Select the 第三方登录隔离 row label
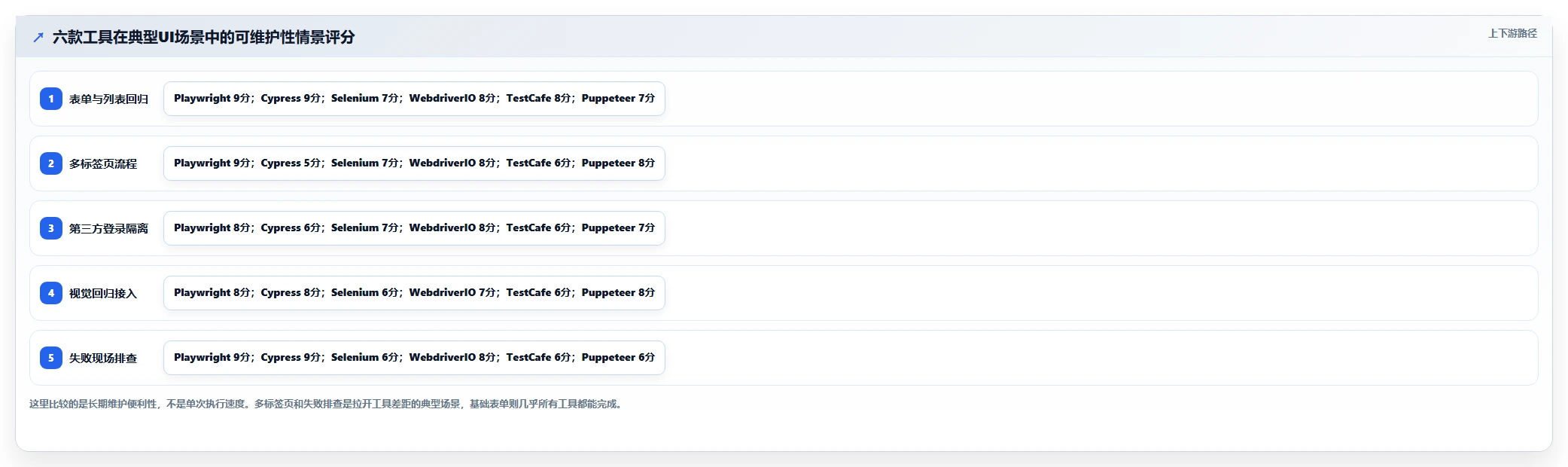1568x467 pixels. coord(108,228)
